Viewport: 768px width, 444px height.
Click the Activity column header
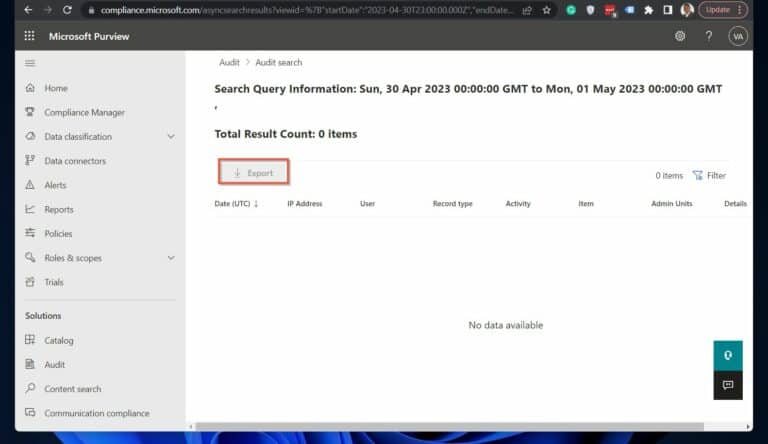pos(518,204)
